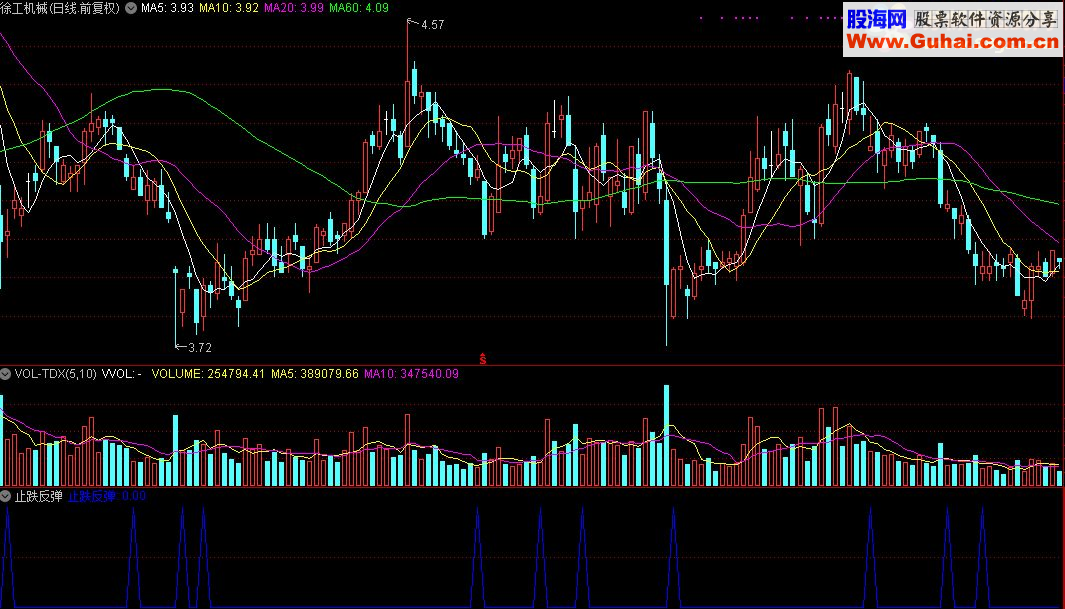This screenshot has height=609, width=1065.
Task: Click the blue 止跌反弹: 0.00 value
Action: pyautogui.click(x=107, y=496)
